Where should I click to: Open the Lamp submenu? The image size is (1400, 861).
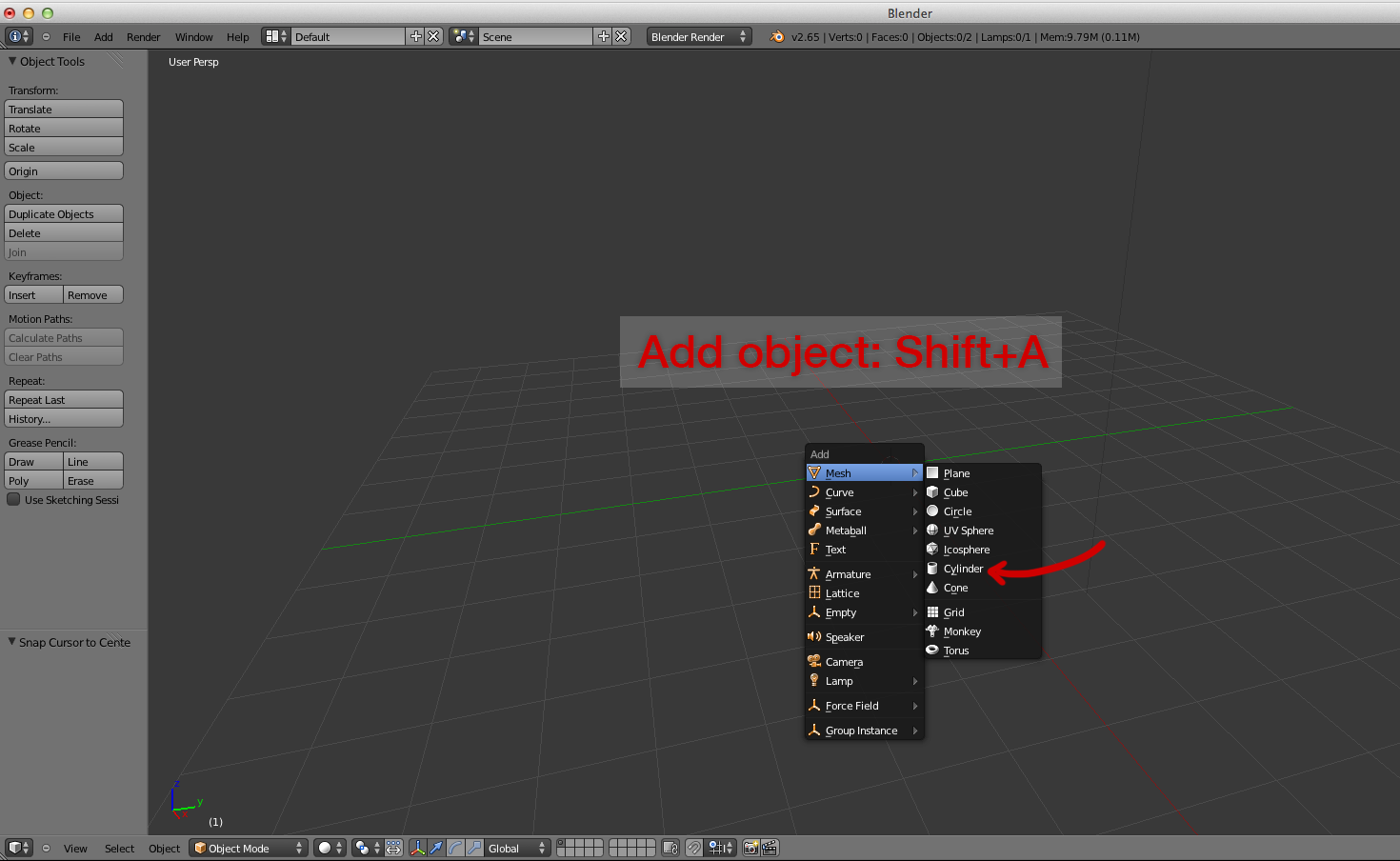[864, 681]
